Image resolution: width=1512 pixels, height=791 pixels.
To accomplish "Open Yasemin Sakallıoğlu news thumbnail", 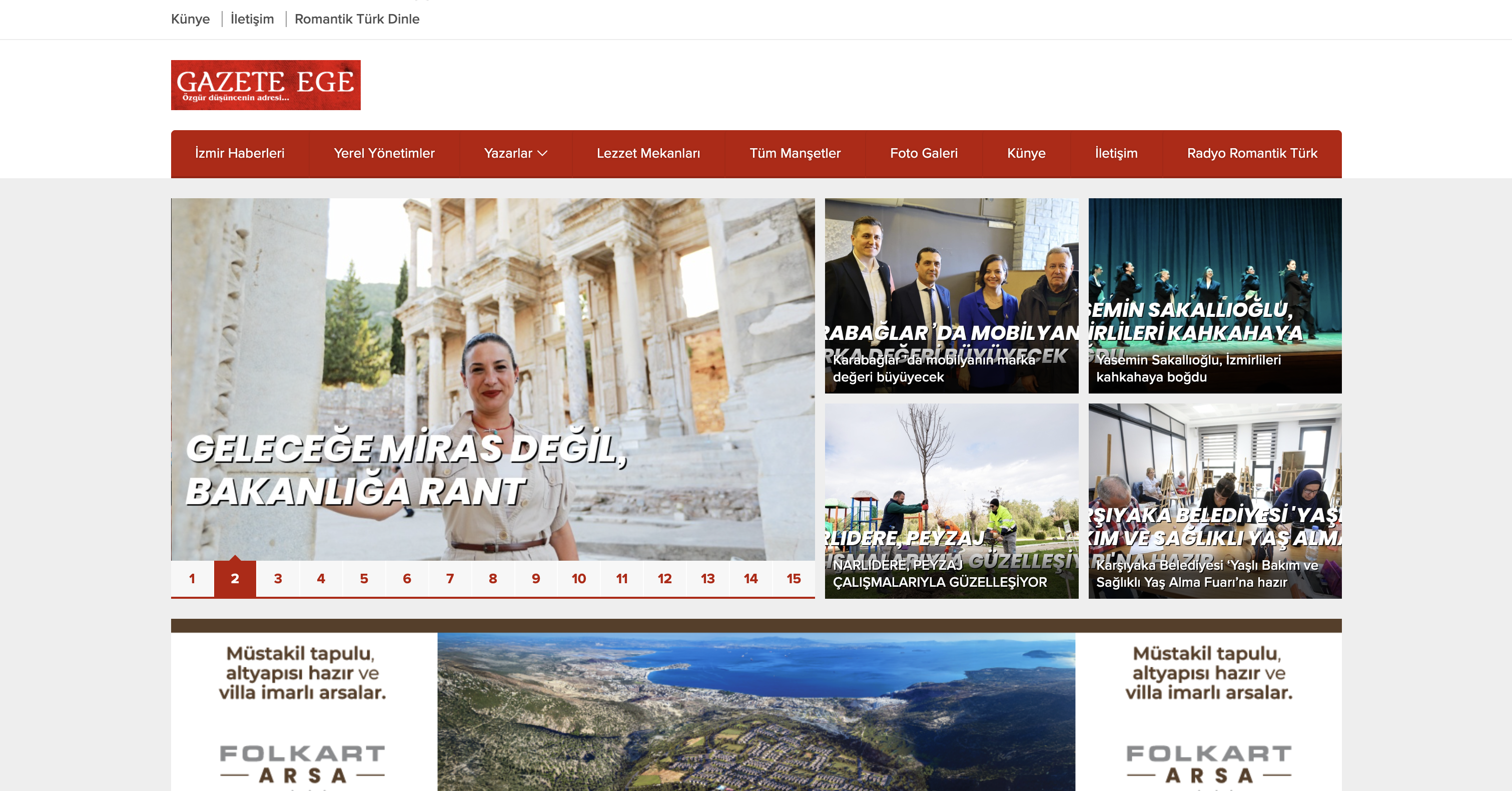I will pyautogui.click(x=1214, y=295).
